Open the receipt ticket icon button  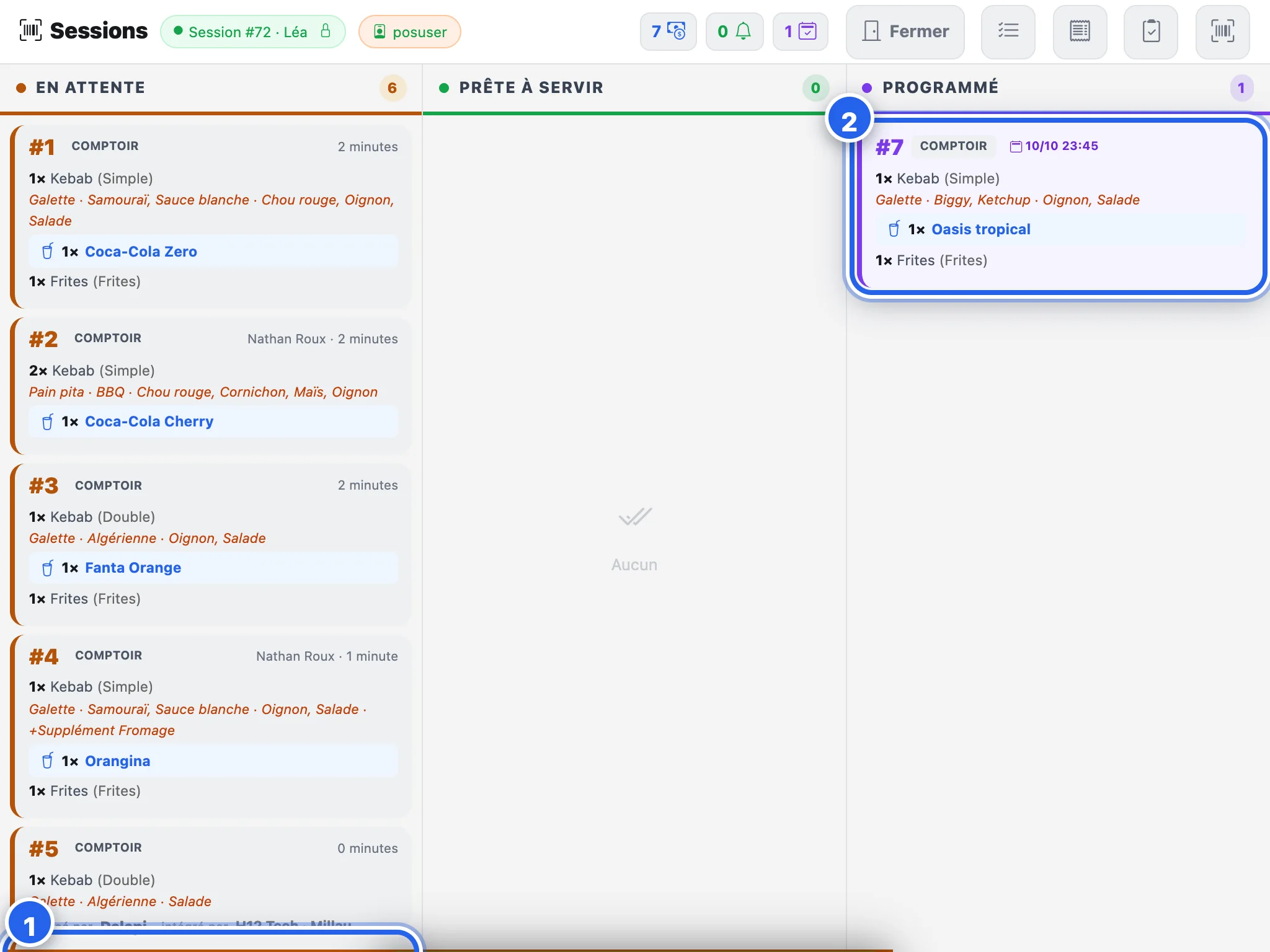[x=1080, y=31]
